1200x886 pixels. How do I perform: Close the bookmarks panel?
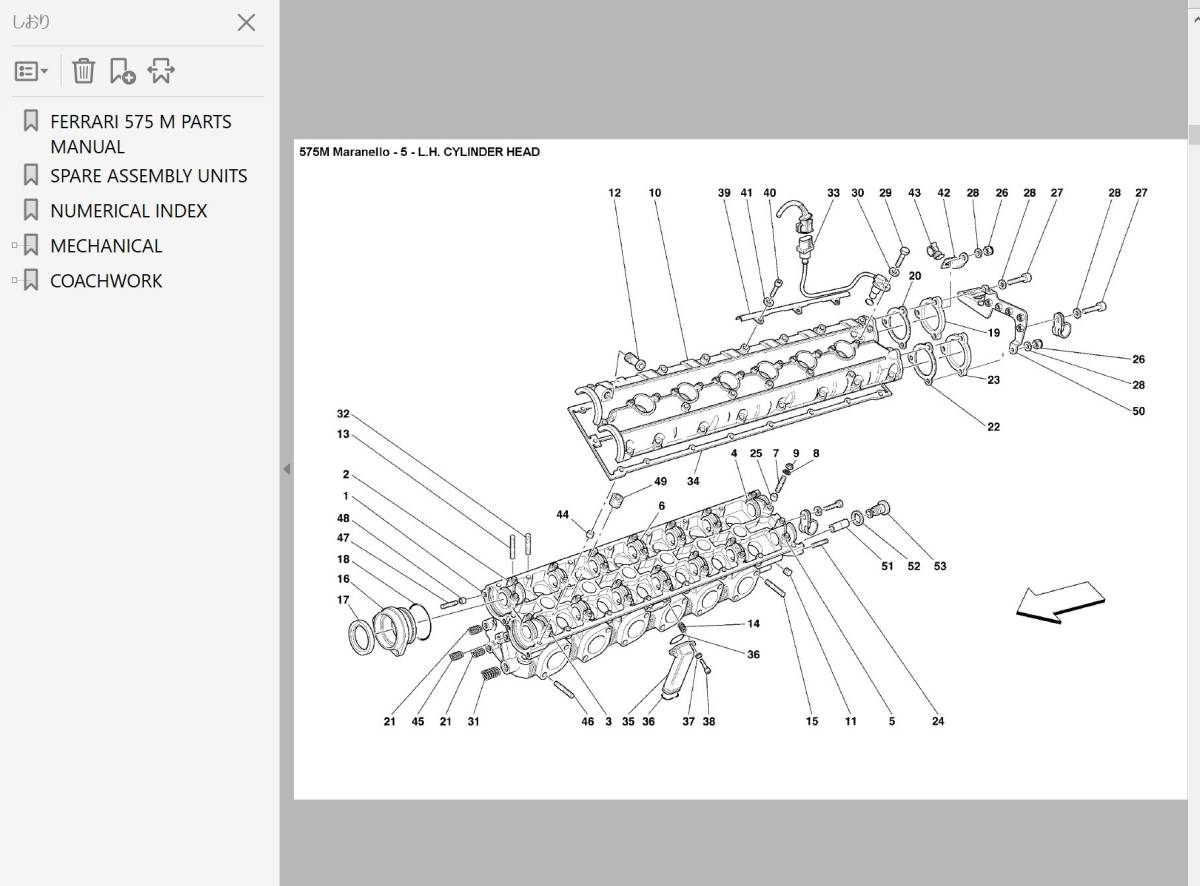(245, 22)
